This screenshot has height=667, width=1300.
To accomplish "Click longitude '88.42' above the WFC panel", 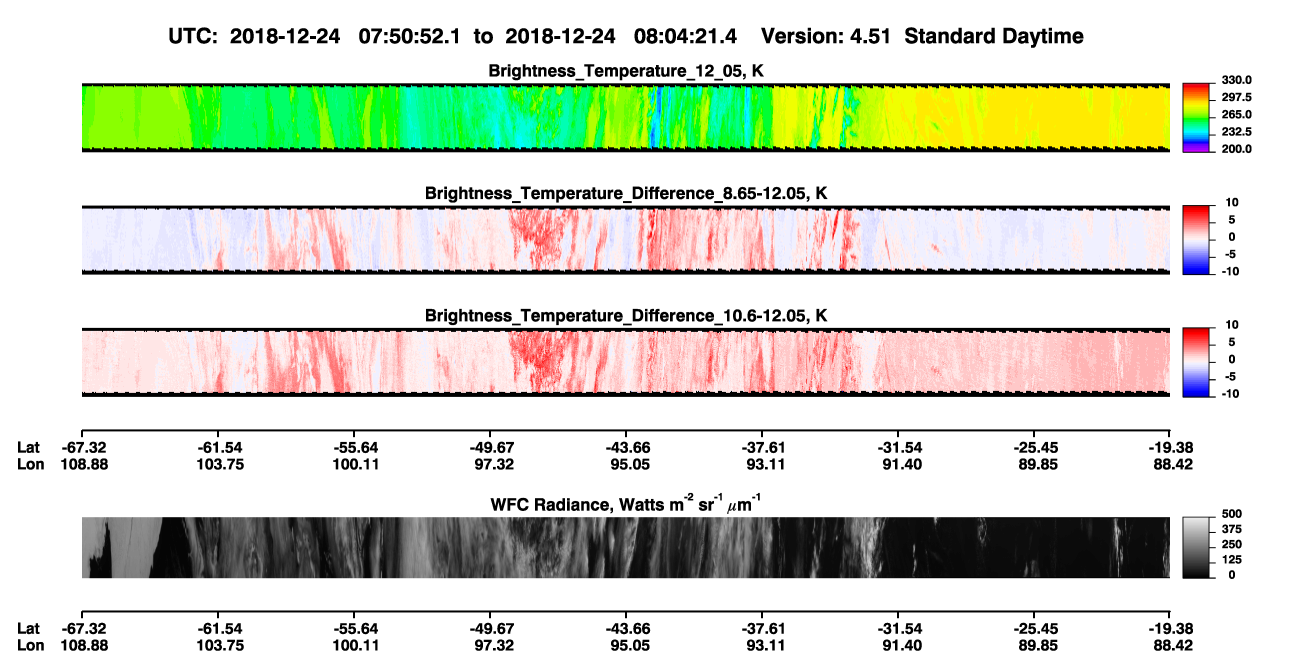I will pos(1170,464).
